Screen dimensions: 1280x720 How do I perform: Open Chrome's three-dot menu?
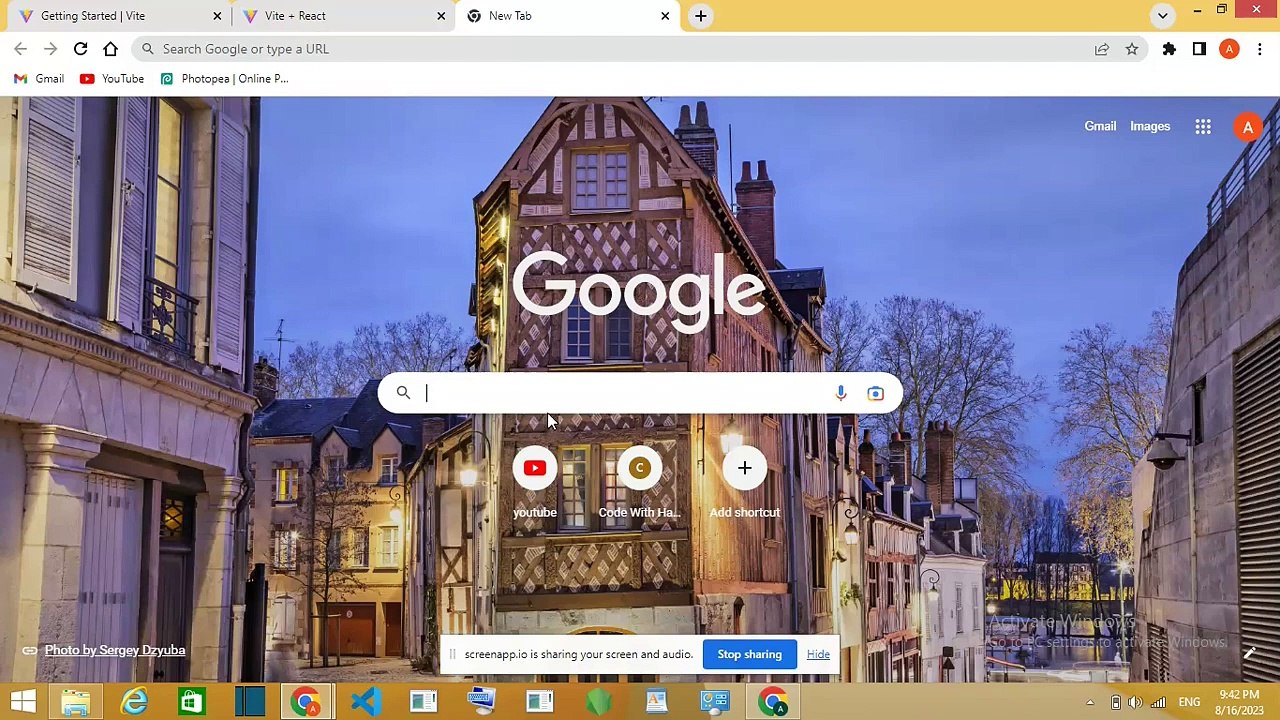1259,49
